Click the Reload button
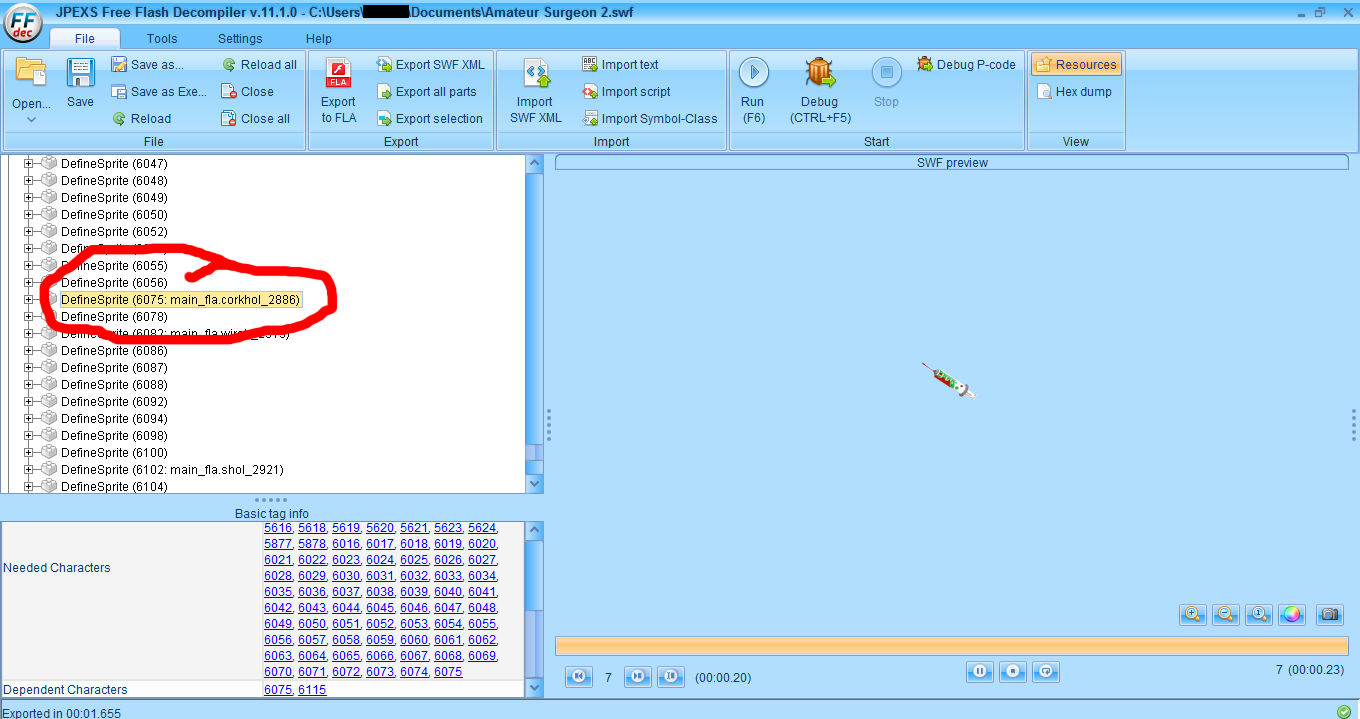 coord(141,119)
